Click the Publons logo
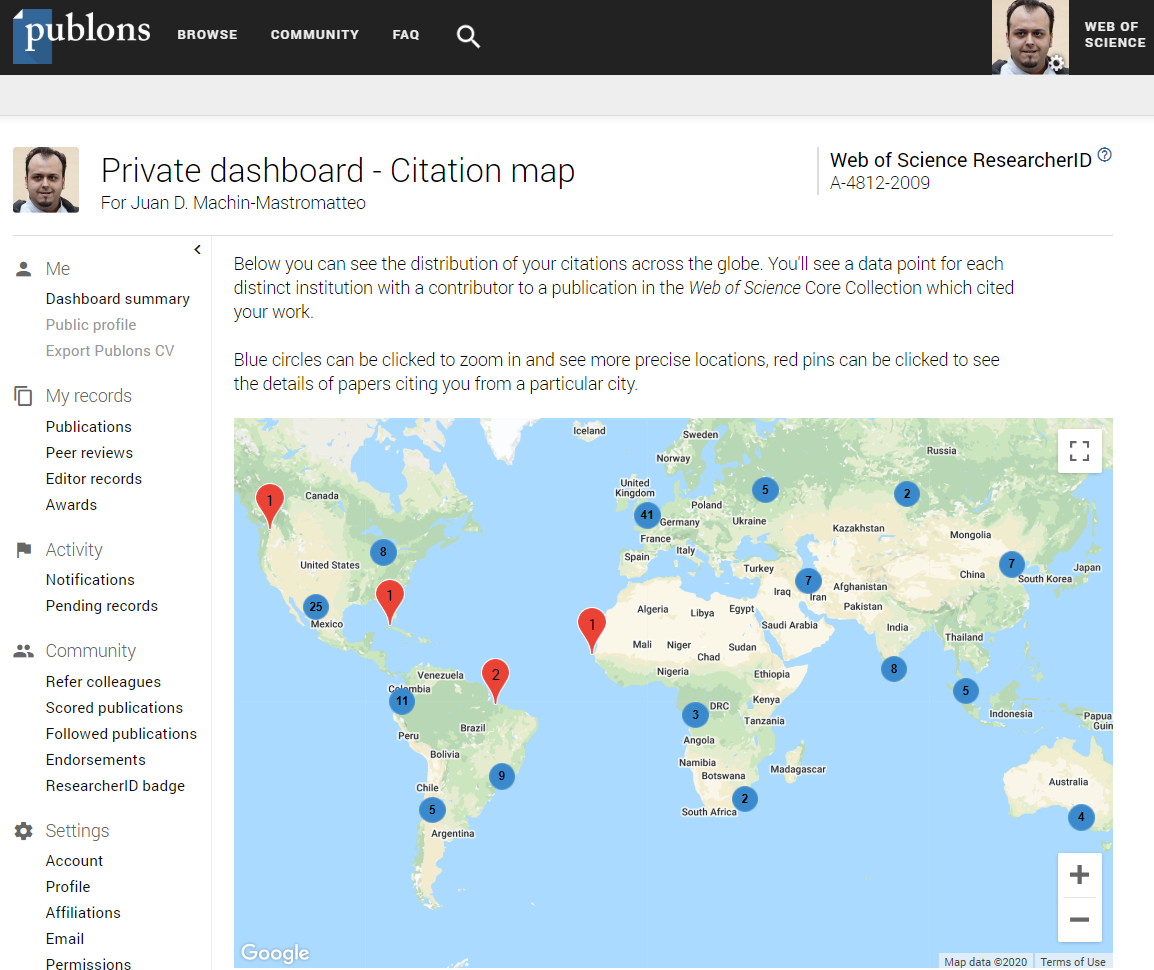This screenshot has width=1154, height=970. pos(82,34)
